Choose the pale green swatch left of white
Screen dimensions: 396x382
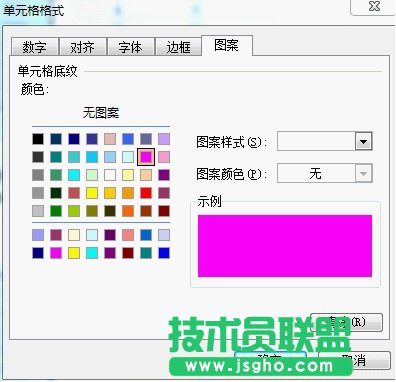click(x=92, y=175)
